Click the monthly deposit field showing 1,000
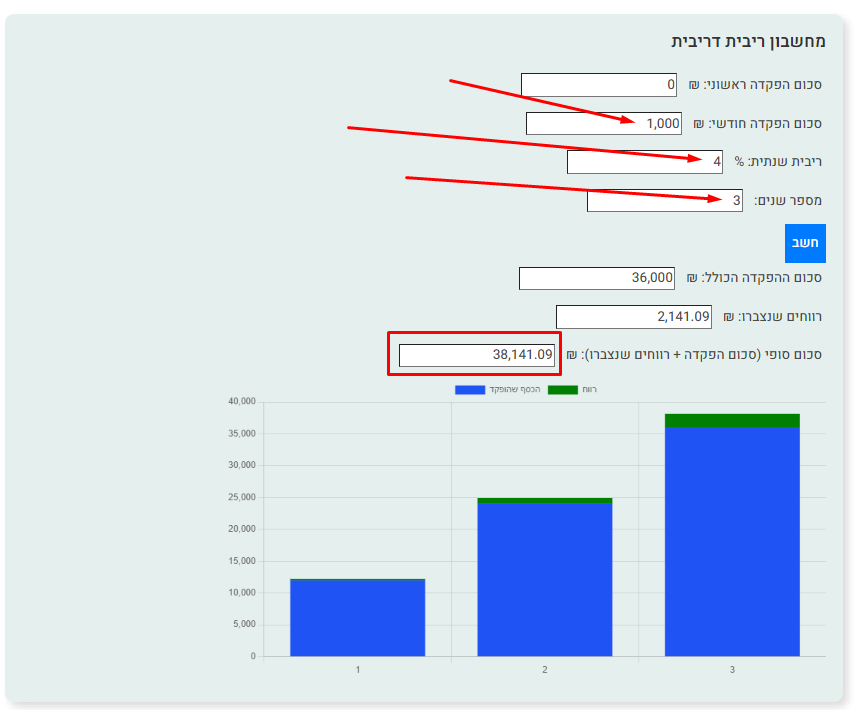Image resolution: width=862 pixels, height=710 pixels. click(x=604, y=123)
